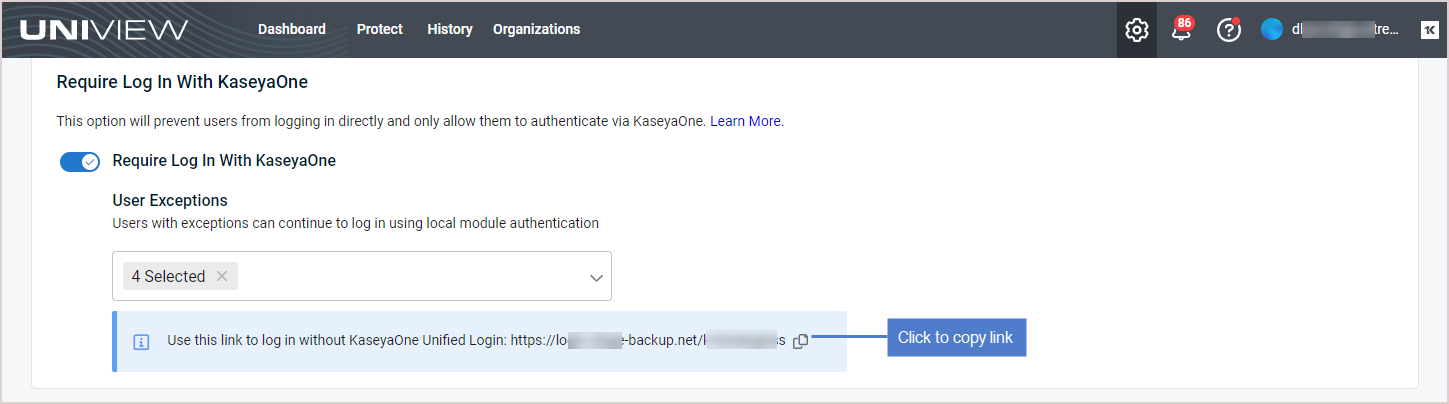Open the History menu

pos(450,29)
